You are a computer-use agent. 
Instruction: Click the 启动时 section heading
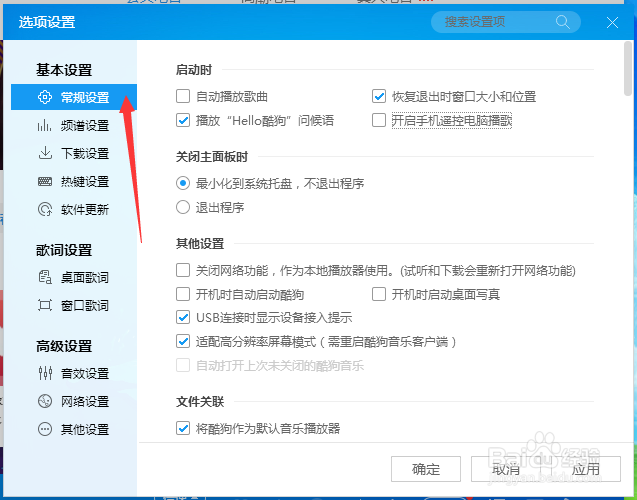(194, 70)
